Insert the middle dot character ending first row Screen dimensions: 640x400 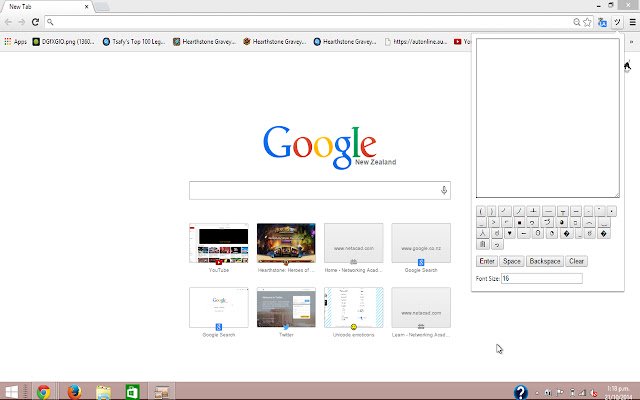(611, 211)
